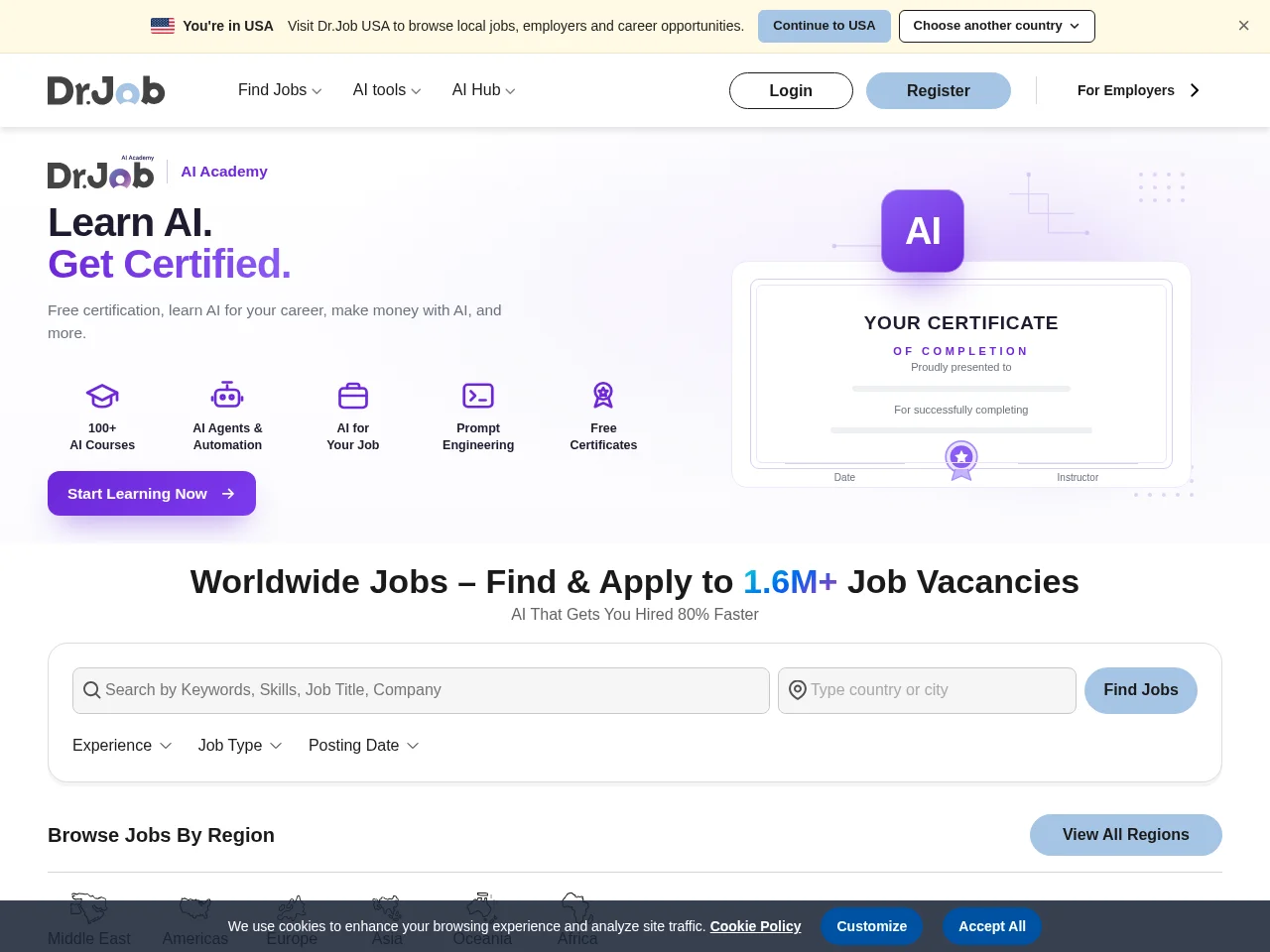The image size is (1270, 952).
Task: Select the Asia region map icon
Action: [x=387, y=907]
